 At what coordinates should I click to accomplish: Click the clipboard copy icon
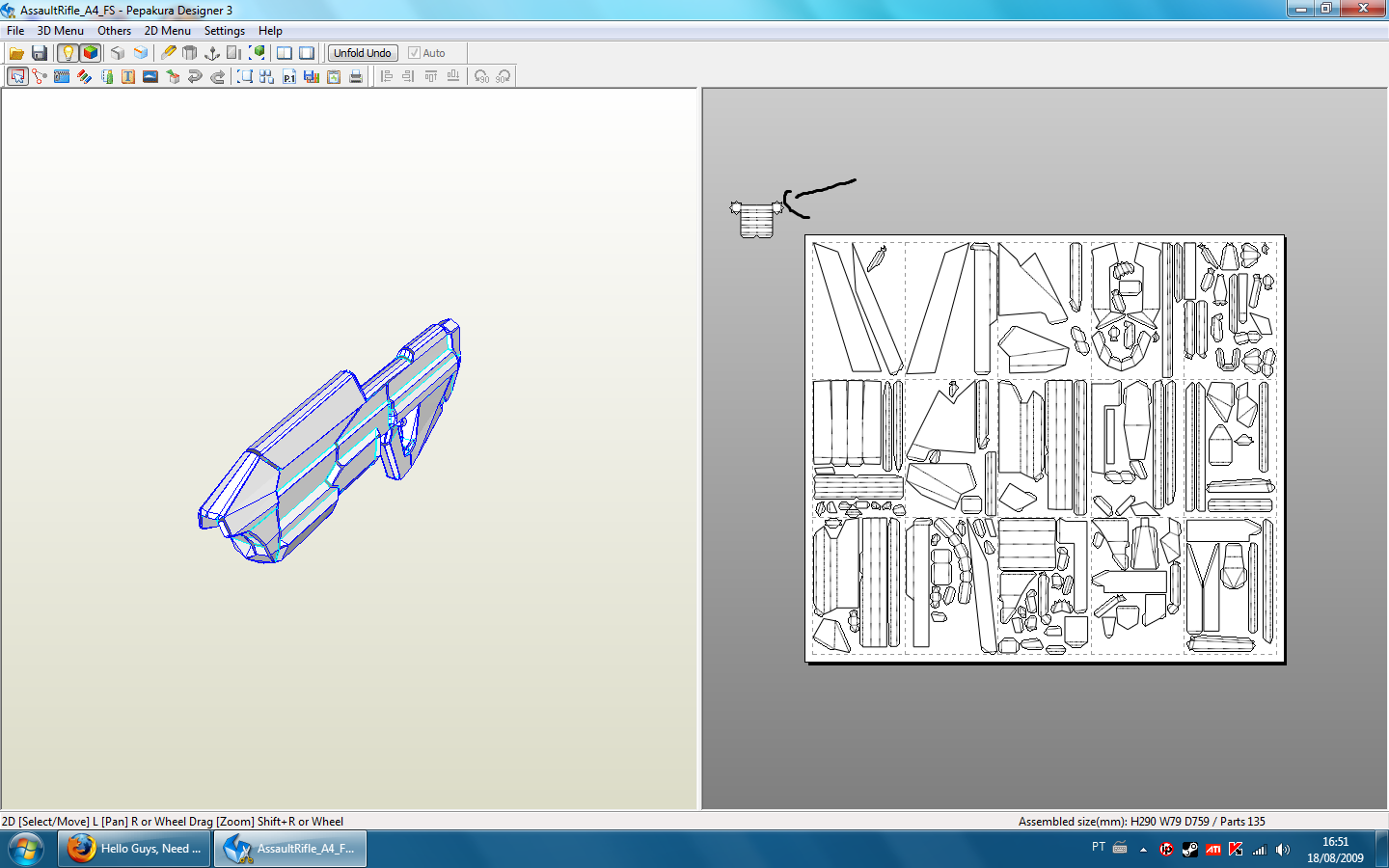[x=334, y=76]
